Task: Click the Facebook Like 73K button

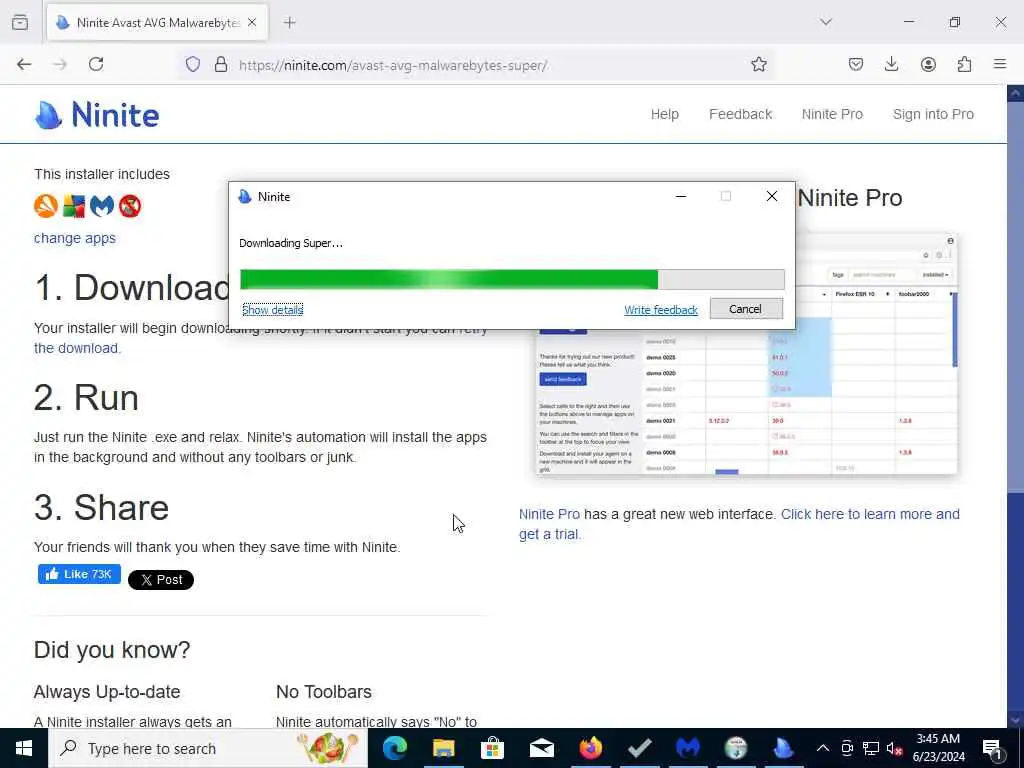Action: (x=79, y=574)
